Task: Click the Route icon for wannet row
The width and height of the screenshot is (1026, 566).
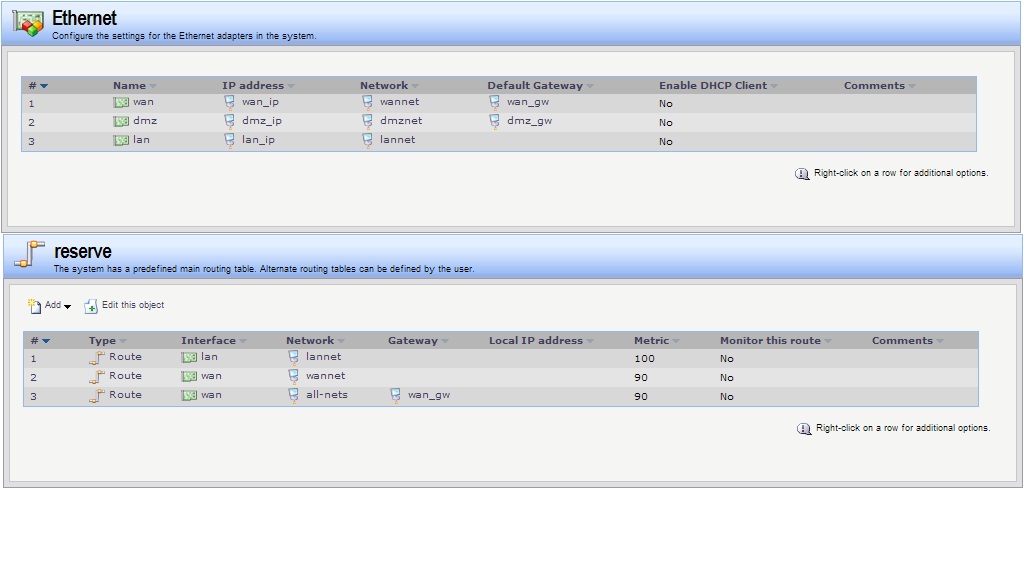Action: pos(97,377)
